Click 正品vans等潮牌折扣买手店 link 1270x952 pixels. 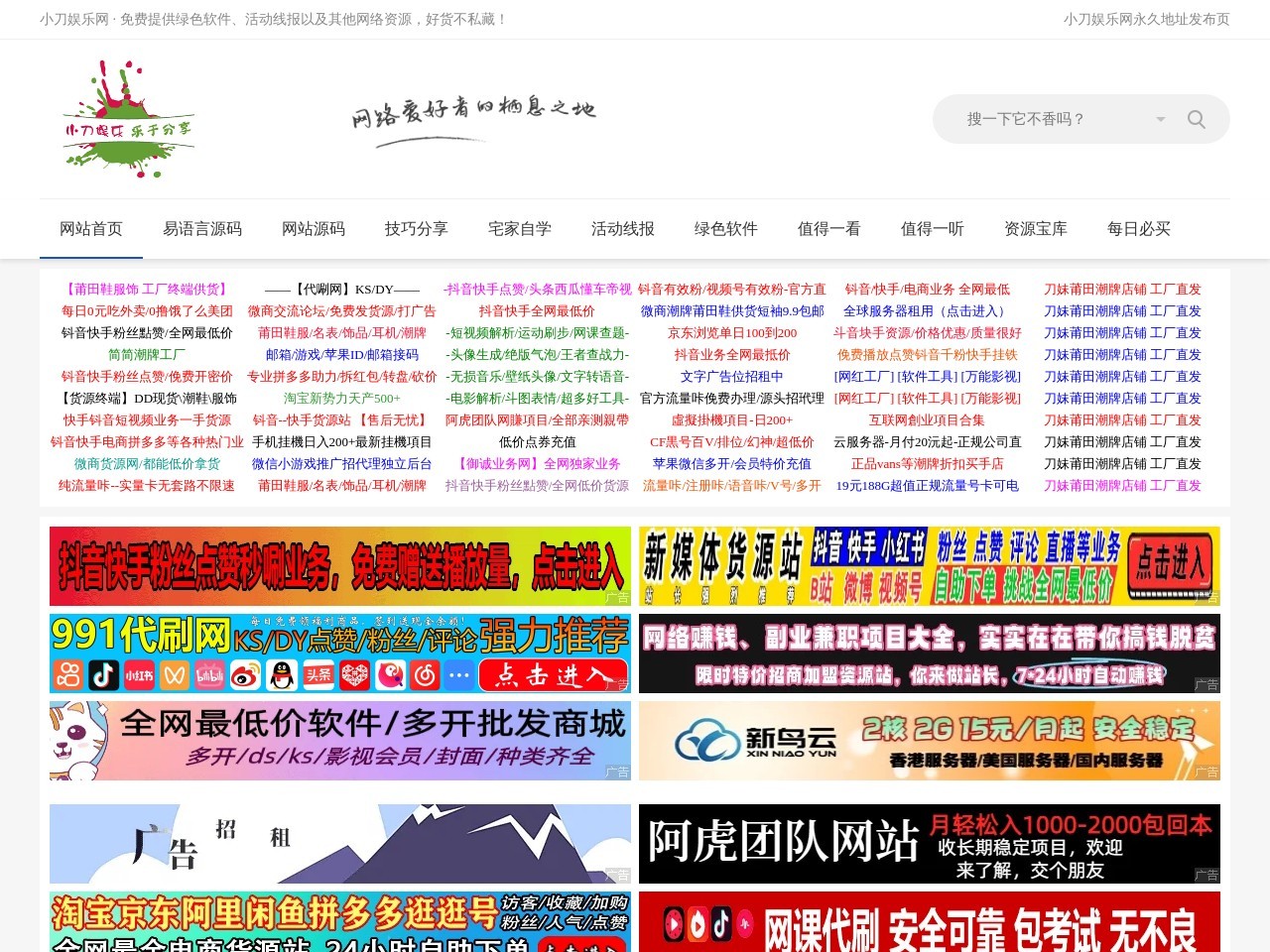[928, 464]
